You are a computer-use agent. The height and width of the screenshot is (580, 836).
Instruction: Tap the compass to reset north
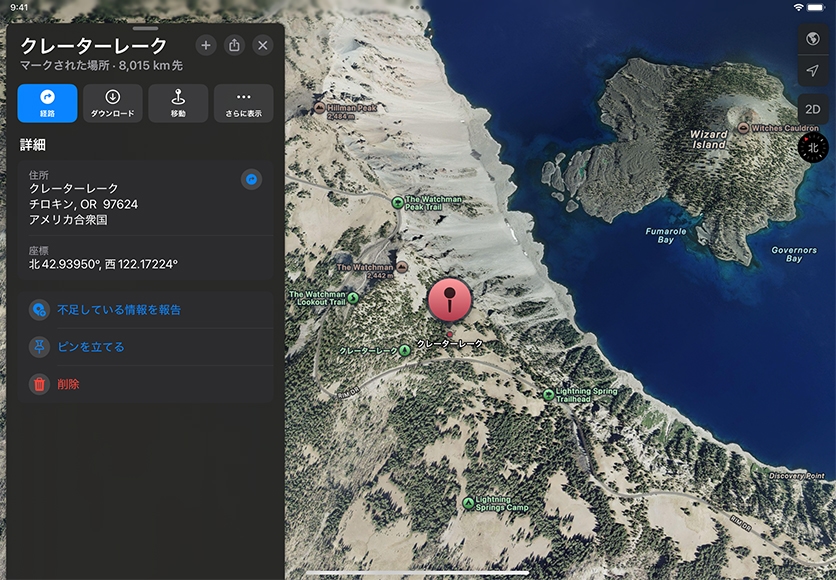coord(813,147)
